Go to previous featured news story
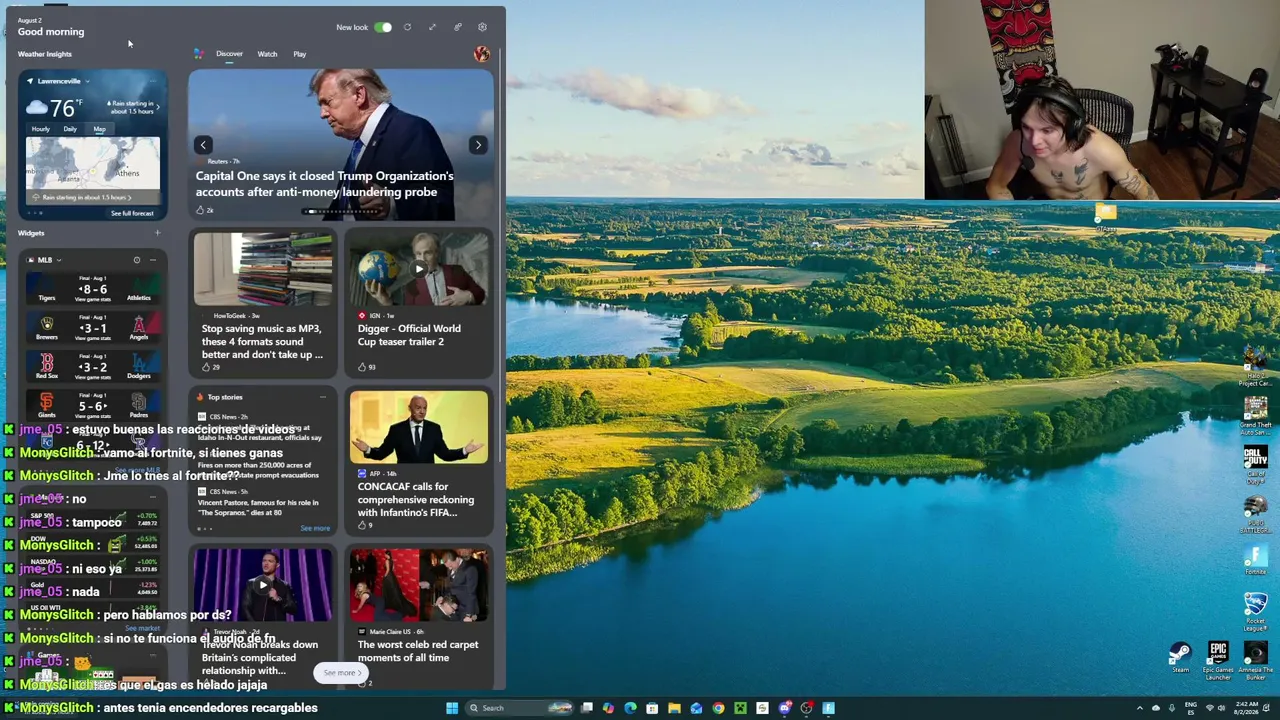The width and height of the screenshot is (1280, 720). tap(203, 145)
